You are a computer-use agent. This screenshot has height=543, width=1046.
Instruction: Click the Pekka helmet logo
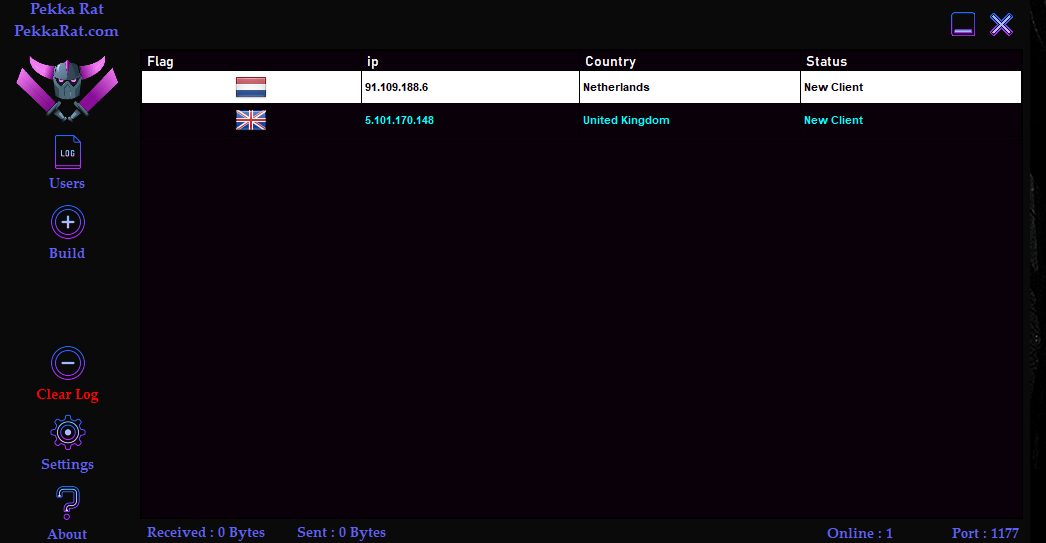click(x=67, y=88)
